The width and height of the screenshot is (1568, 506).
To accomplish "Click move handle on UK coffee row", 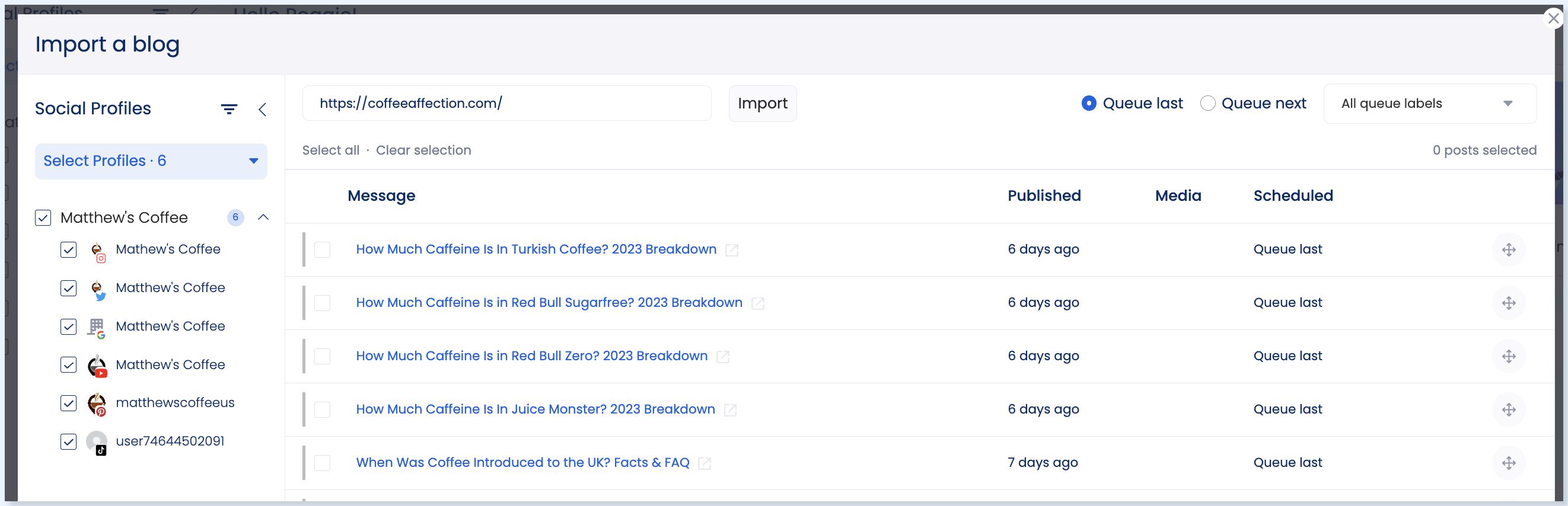I will point(1508,463).
